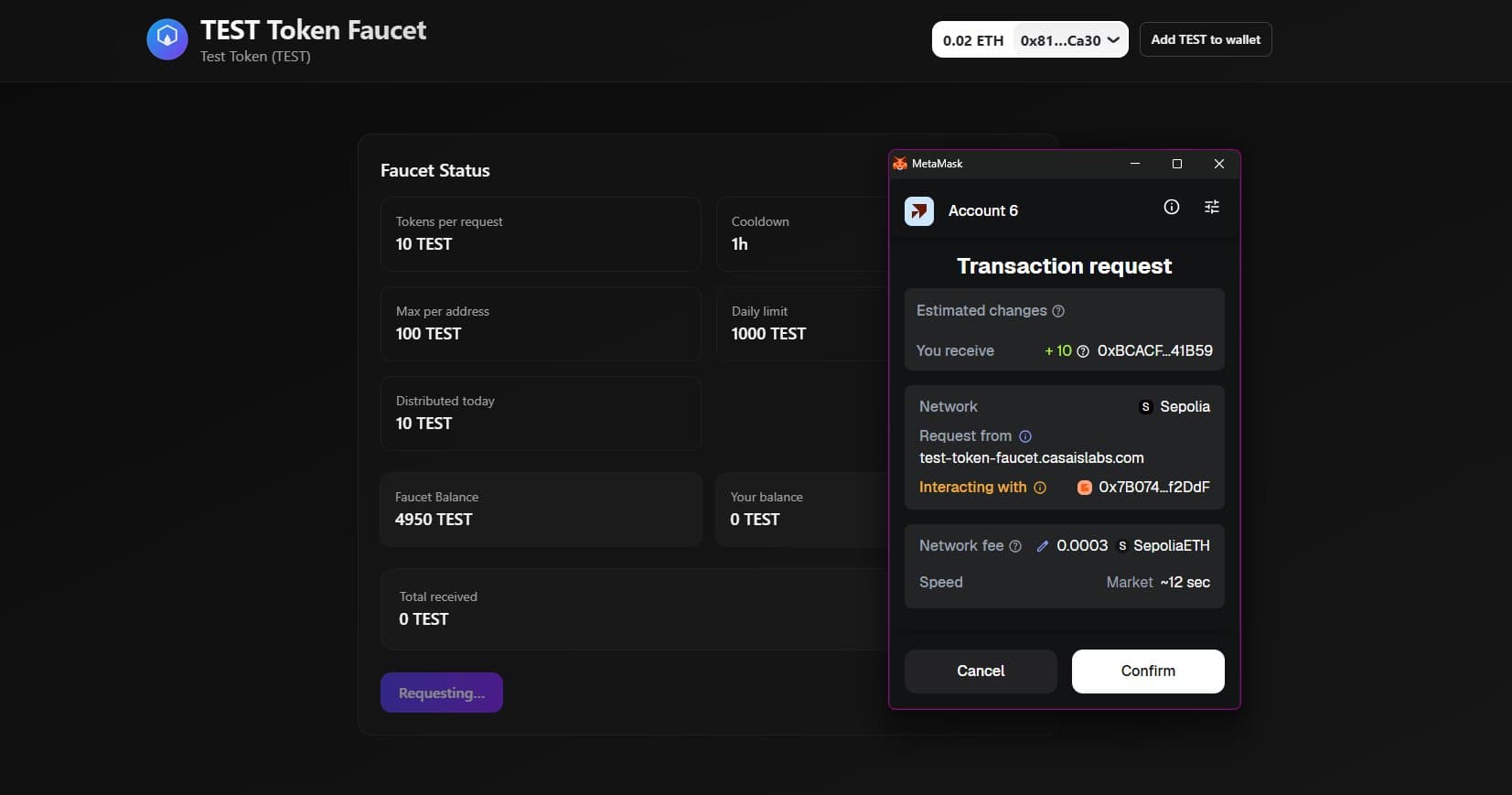This screenshot has height=795, width=1512.
Task: Click the Market ~12 sec speed value
Action: click(1158, 583)
